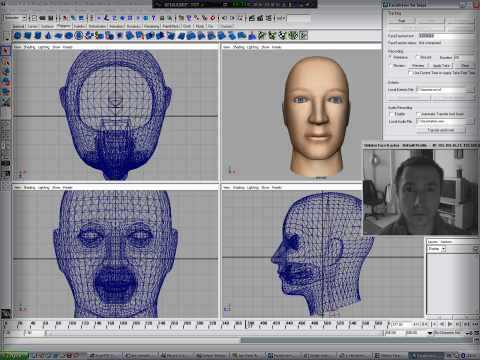Click the button below Load Audio File field
This screenshot has height=360, width=480.
441,130
